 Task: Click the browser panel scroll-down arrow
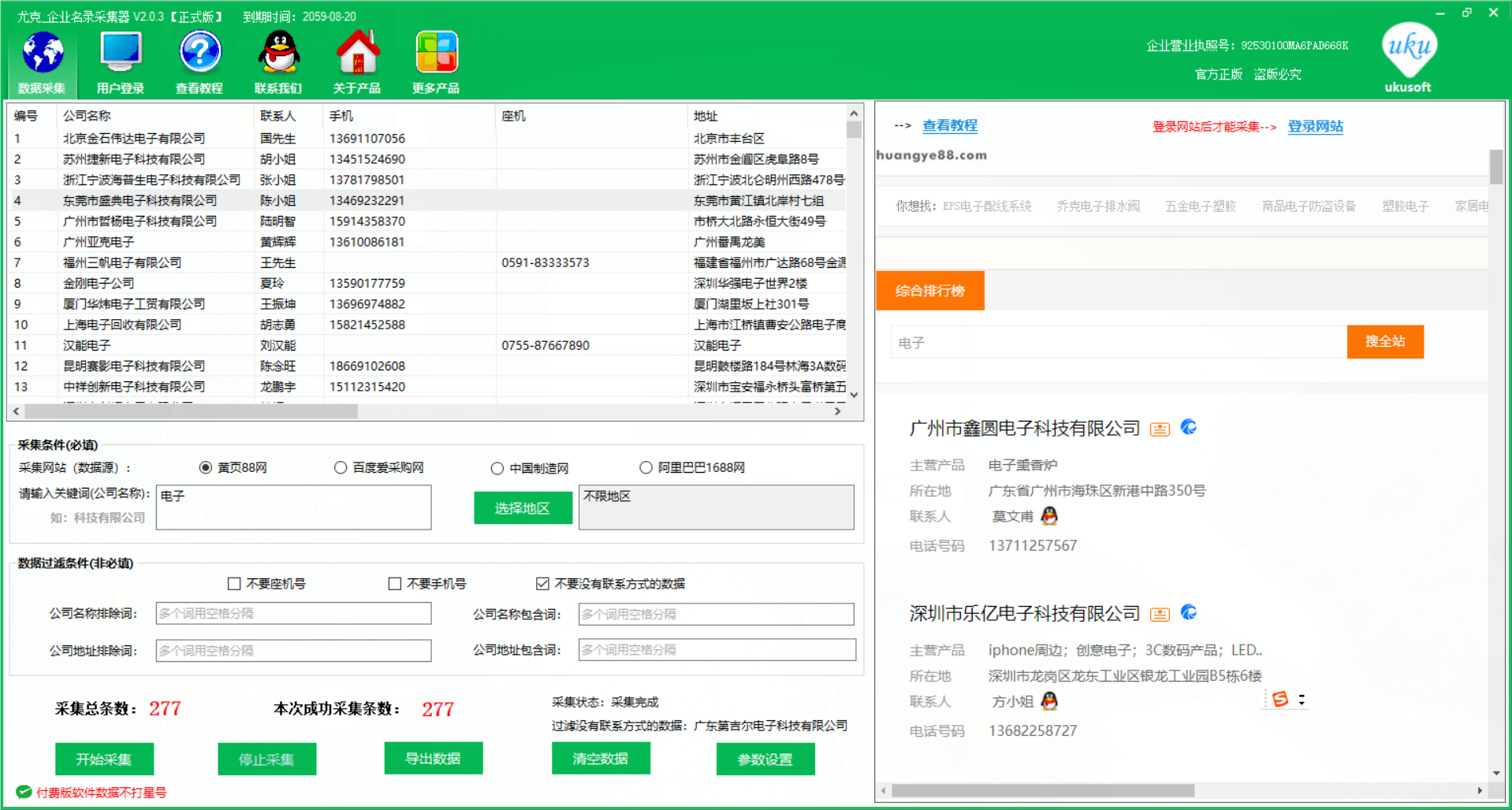click(x=1496, y=773)
